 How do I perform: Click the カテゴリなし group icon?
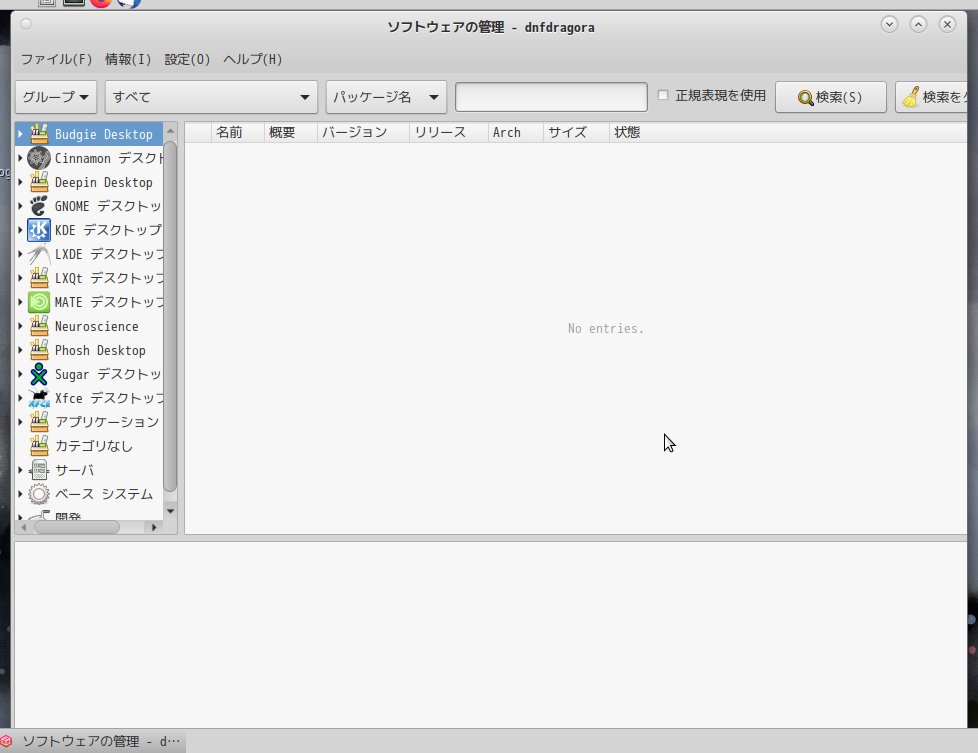point(39,446)
